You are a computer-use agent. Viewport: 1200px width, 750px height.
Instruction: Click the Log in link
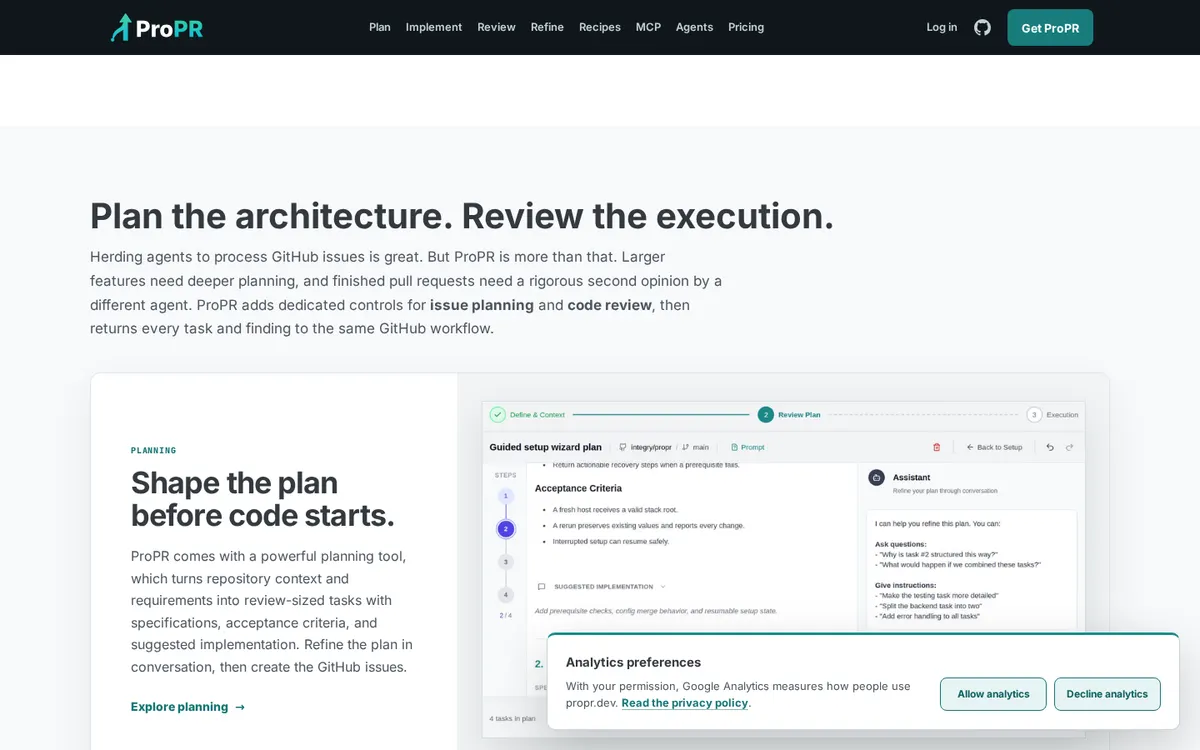point(942,27)
